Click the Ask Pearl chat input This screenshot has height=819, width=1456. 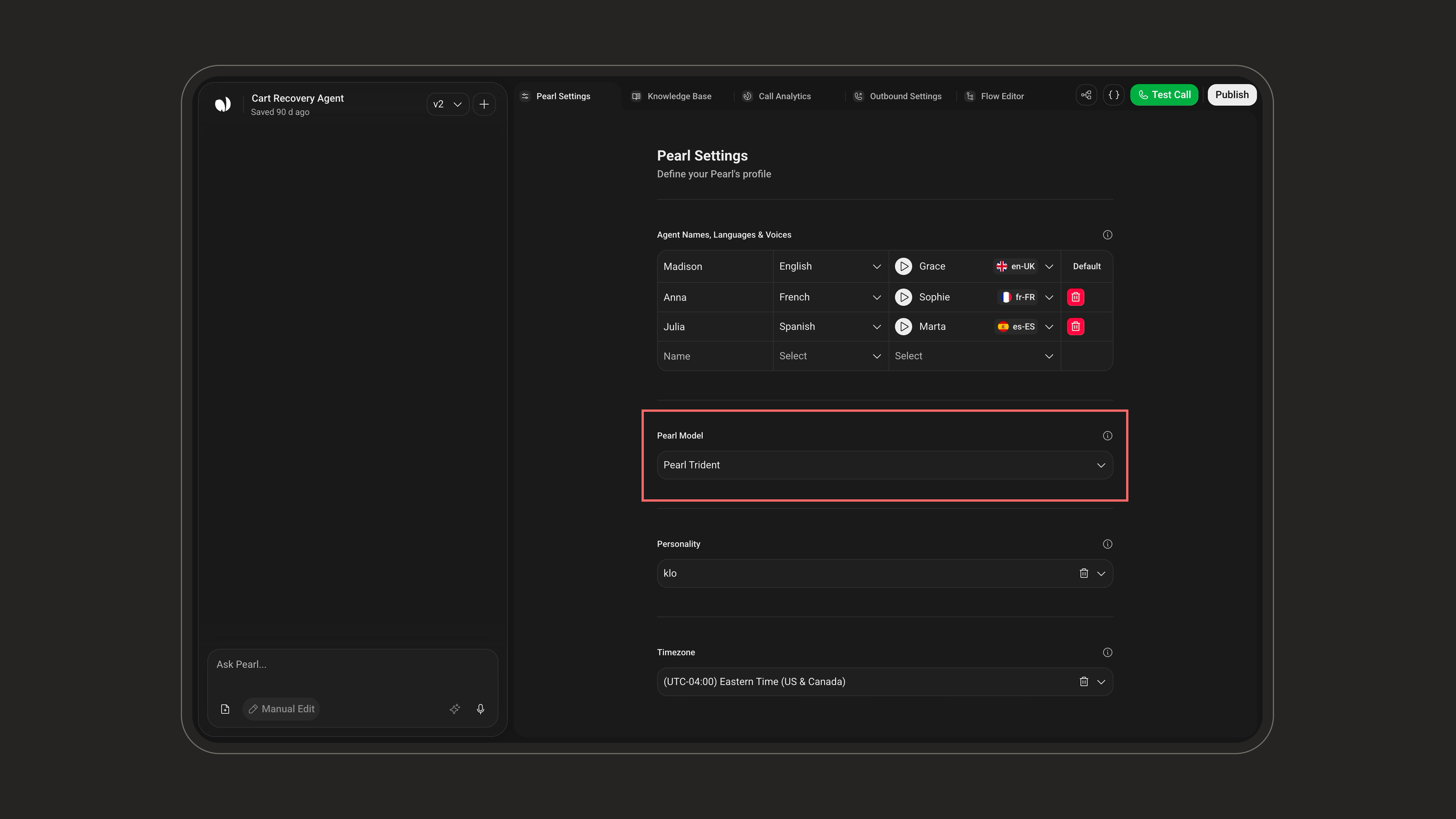[x=353, y=665]
